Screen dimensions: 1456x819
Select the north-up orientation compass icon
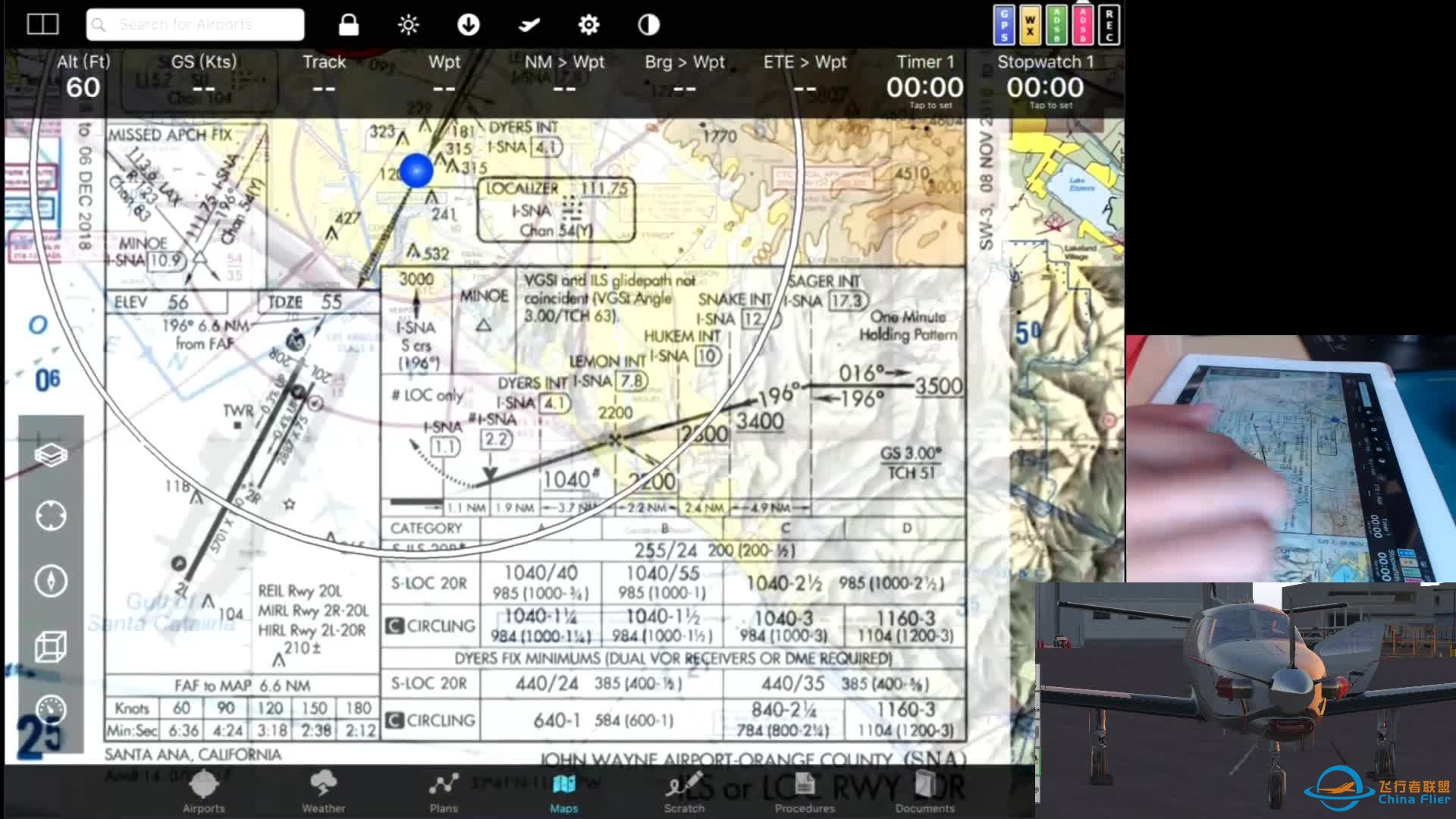click(51, 581)
